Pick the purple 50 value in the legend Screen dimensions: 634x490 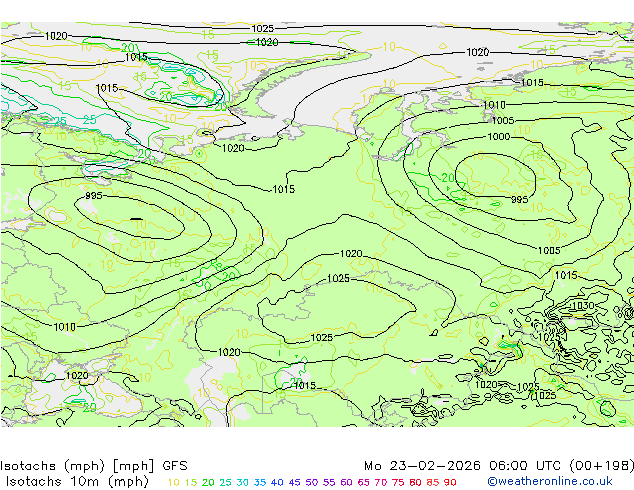coord(312,482)
